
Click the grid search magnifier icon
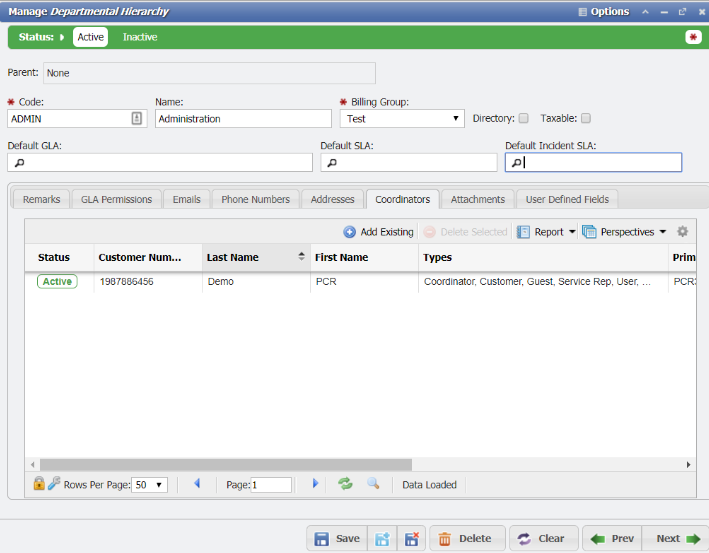pos(373,484)
